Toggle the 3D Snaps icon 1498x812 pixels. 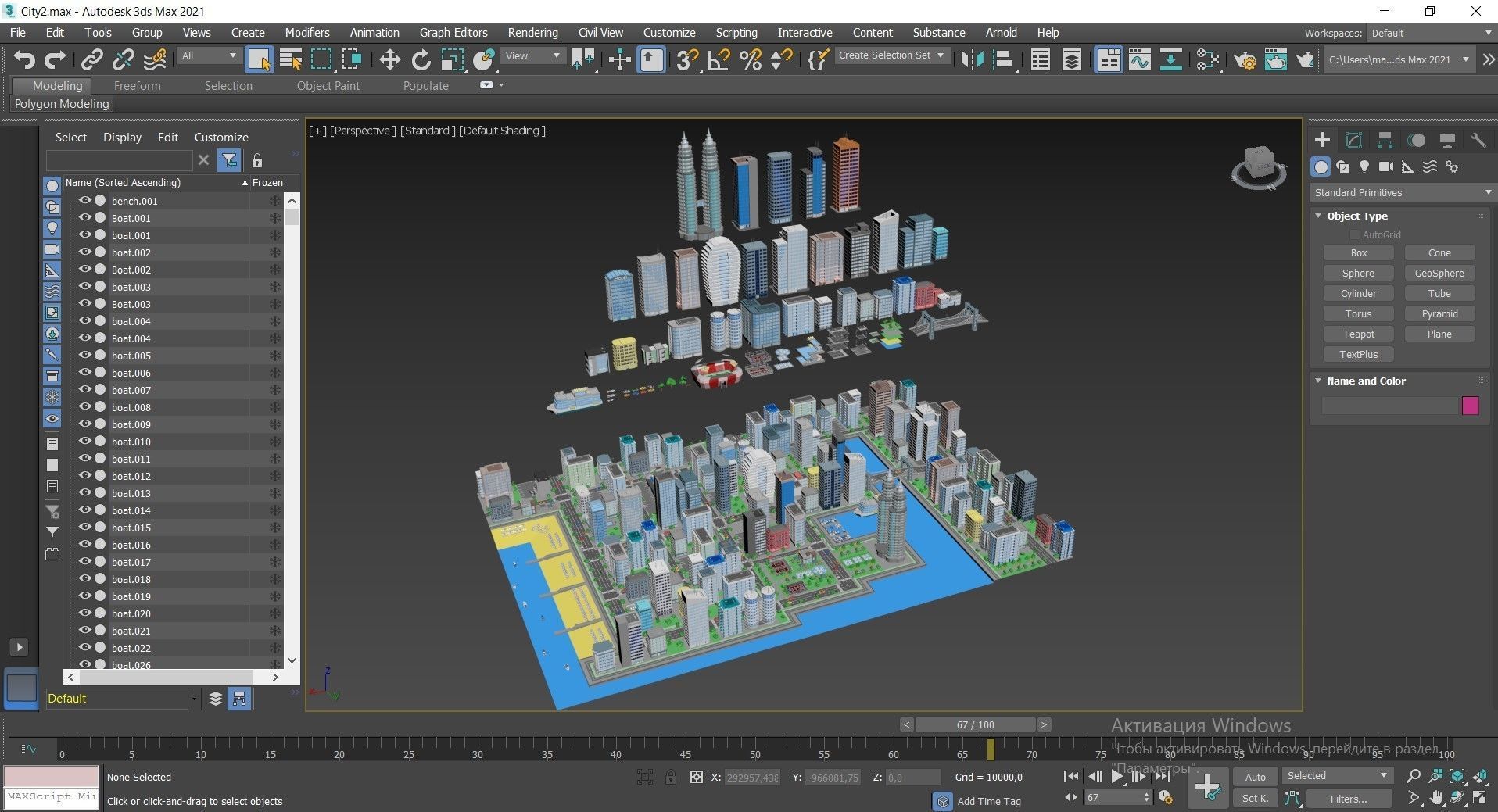[x=687, y=59]
